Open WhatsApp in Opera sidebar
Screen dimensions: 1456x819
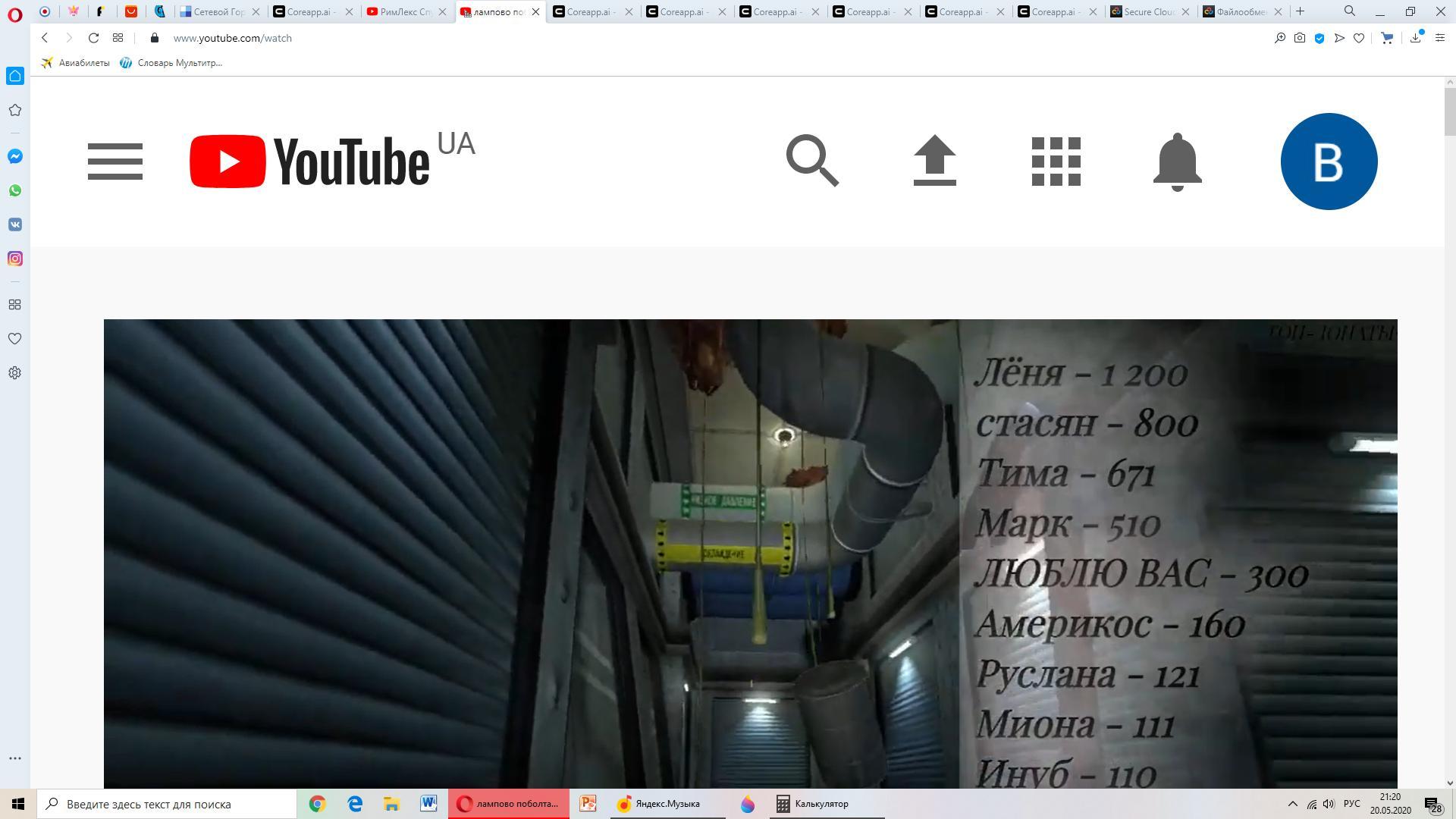click(14, 190)
